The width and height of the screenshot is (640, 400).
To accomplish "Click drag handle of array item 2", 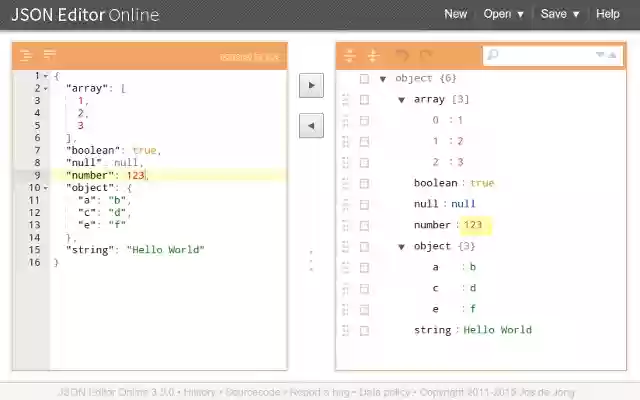I will pos(346,162).
